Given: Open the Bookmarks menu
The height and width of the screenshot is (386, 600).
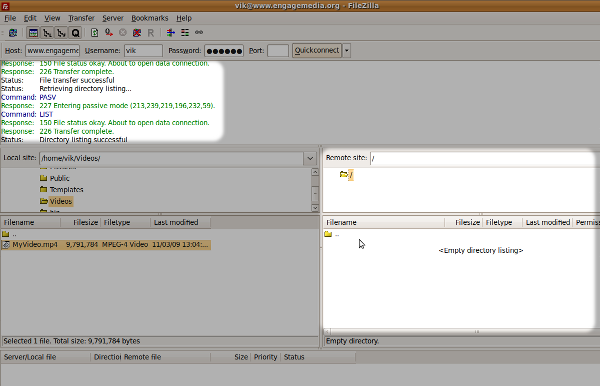Looking at the screenshot, I should [150, 18].
